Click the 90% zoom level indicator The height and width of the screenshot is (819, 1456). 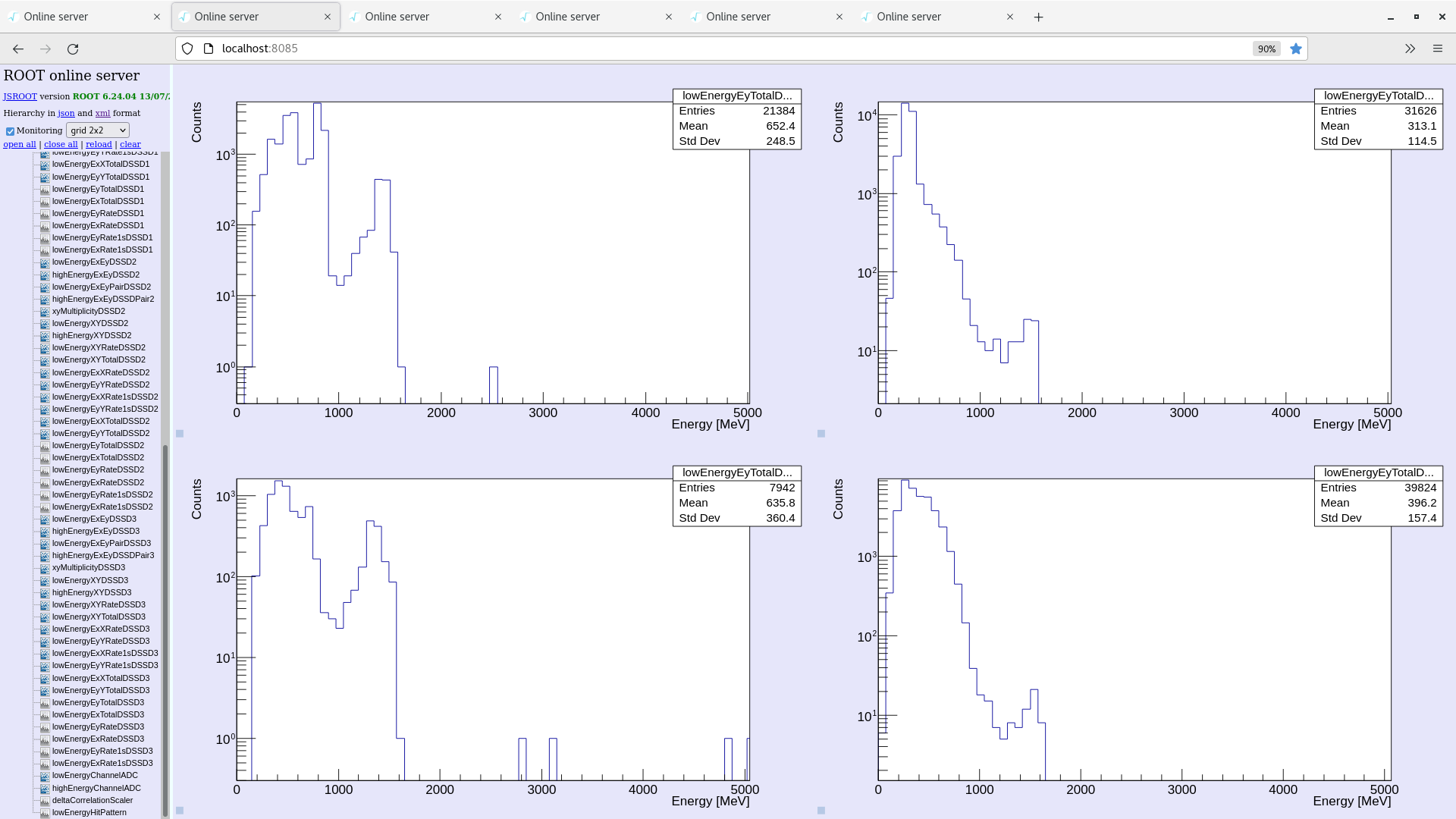tap(1266, 49)
